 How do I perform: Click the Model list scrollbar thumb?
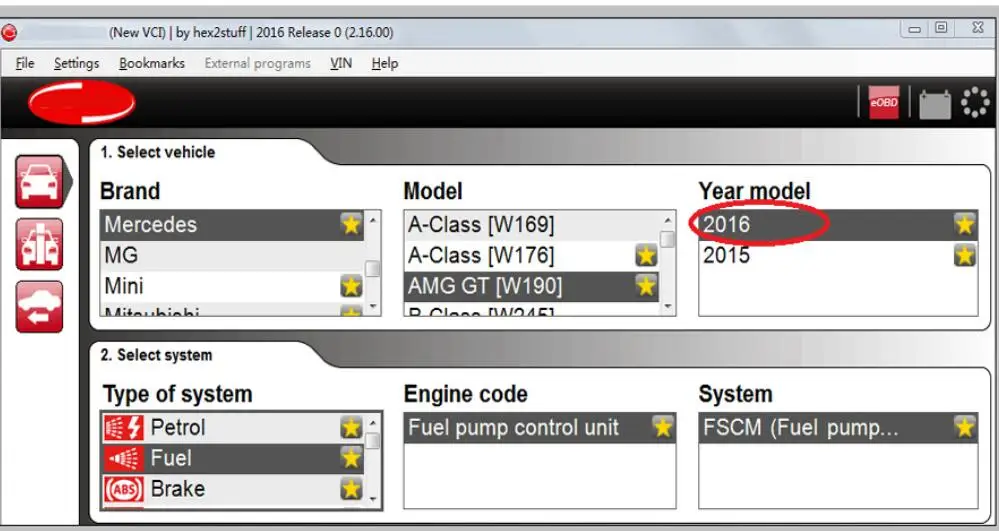667,240
